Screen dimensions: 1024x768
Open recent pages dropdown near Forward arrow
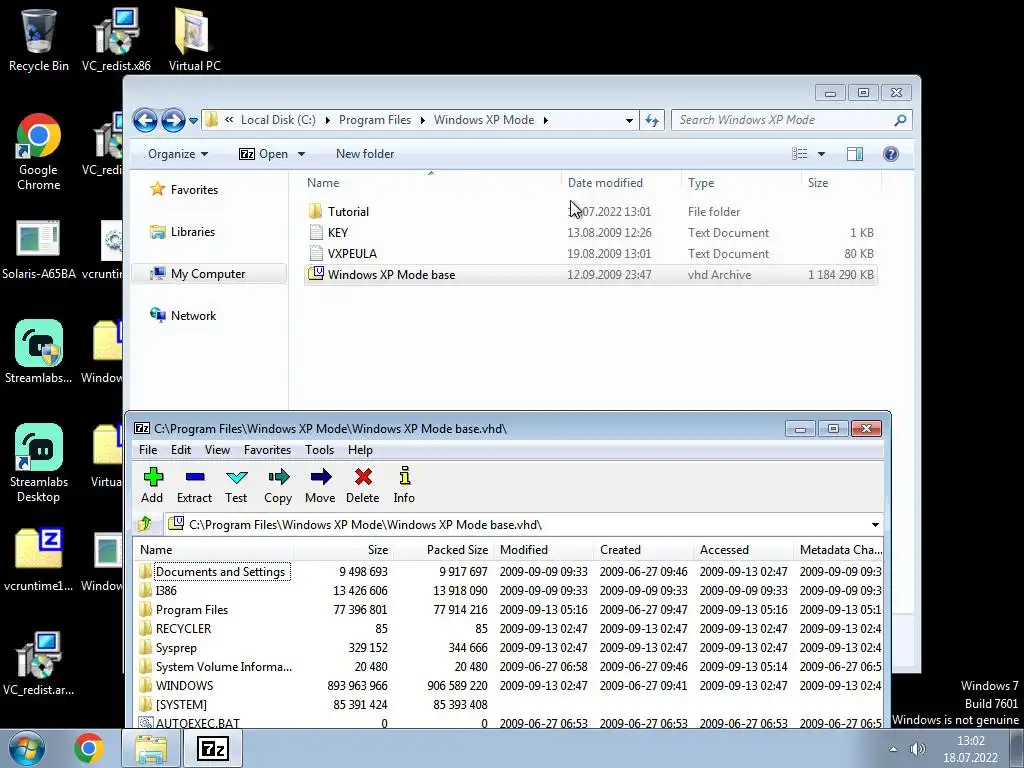pos(193,121)
